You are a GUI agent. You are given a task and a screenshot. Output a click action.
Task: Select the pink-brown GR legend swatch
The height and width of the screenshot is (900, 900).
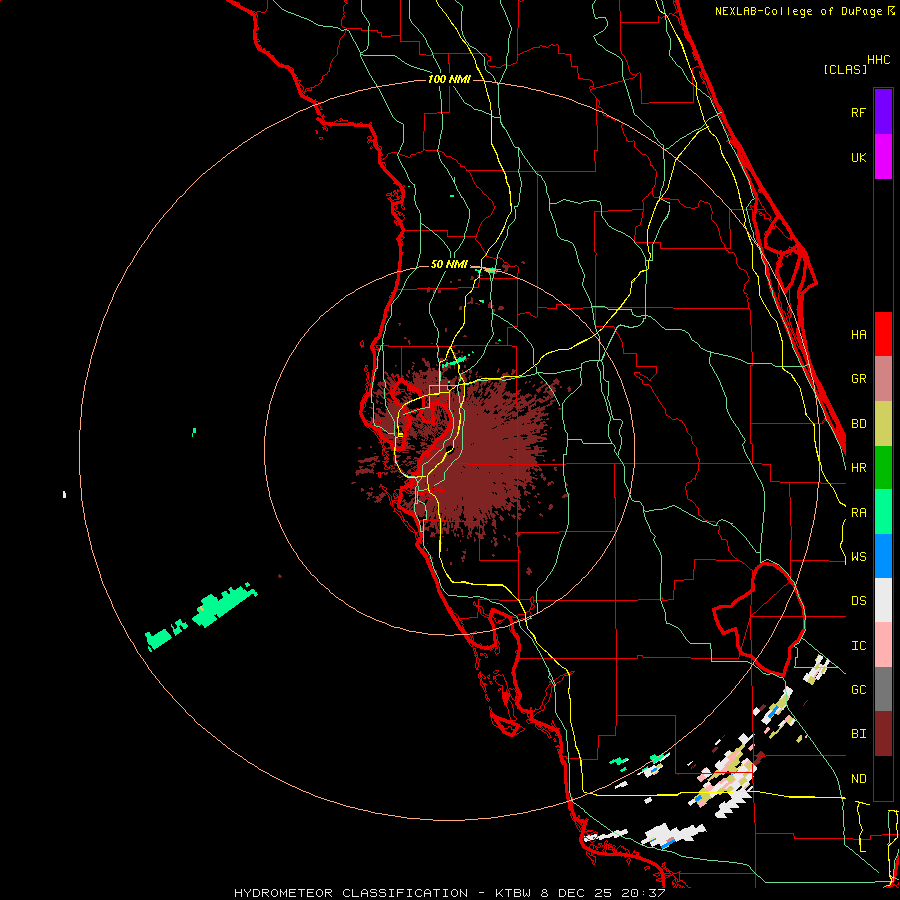point(883,379)
